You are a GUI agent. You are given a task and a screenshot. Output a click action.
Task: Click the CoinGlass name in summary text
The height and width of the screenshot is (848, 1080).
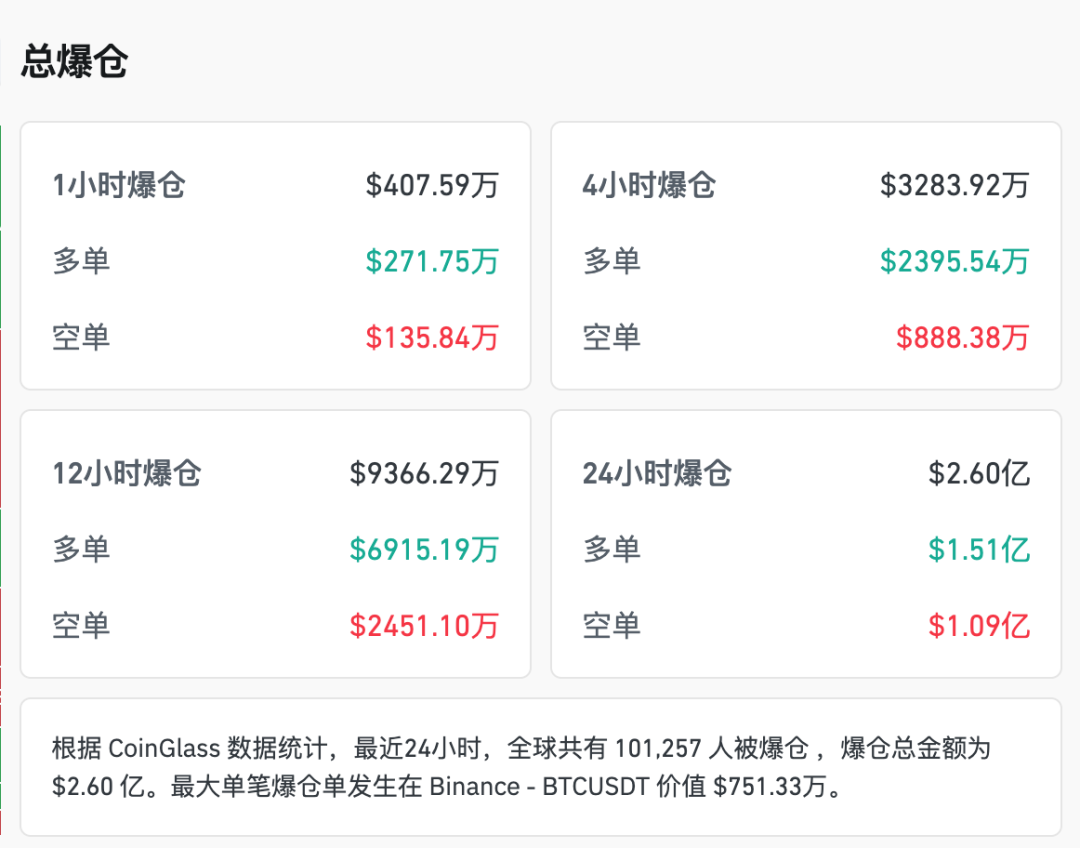click(x=163, y=748)
